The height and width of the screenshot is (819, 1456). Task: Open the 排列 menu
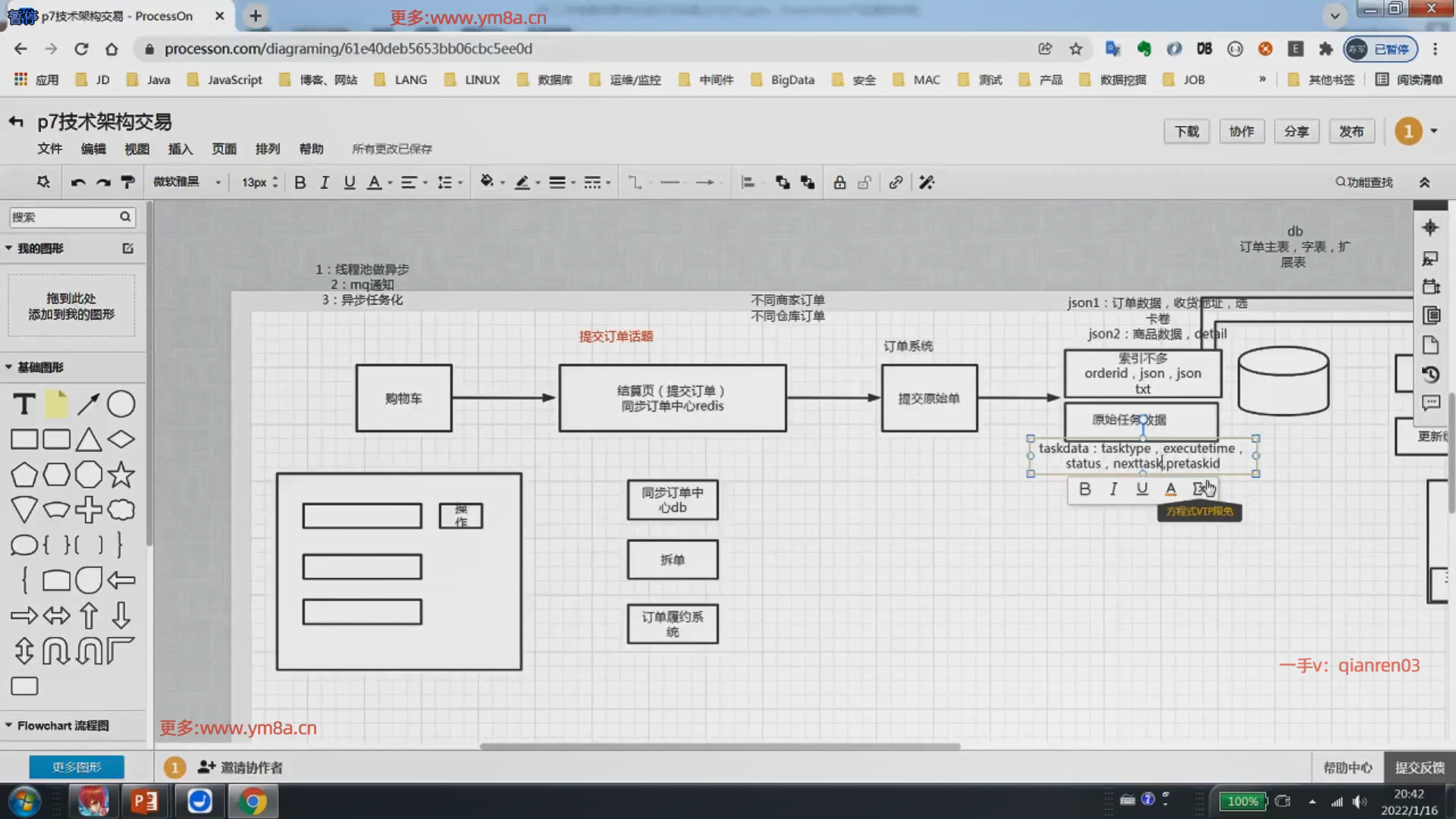[x=267, y=149]
